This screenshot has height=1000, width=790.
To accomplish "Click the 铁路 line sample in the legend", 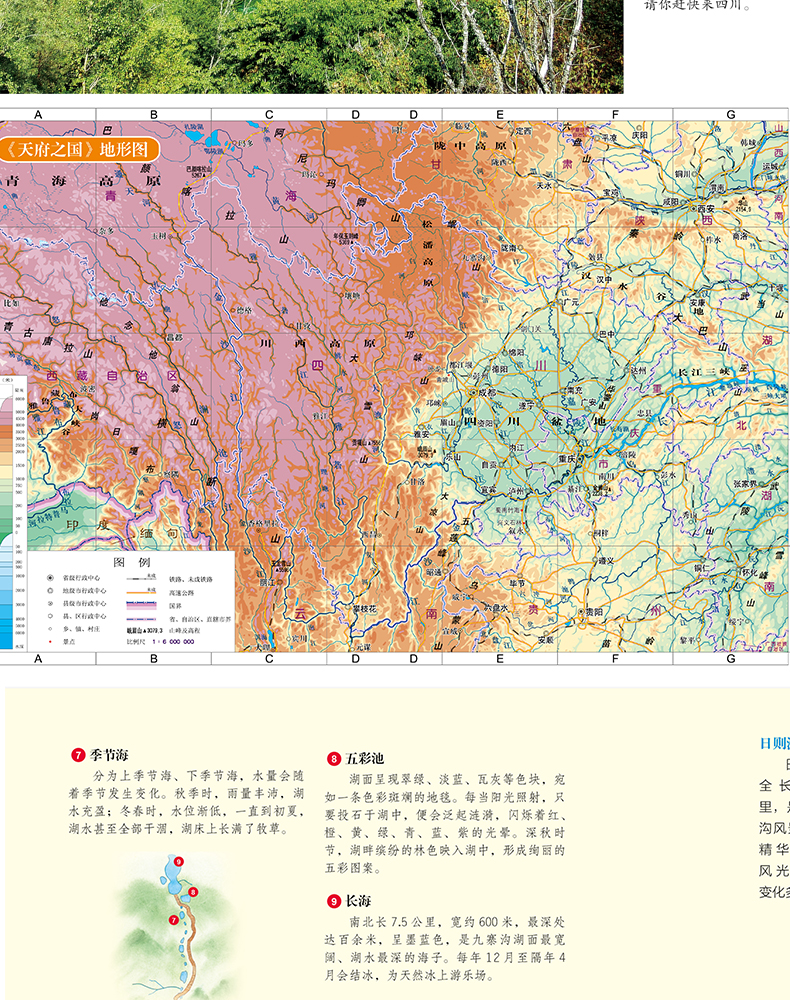I will pyautogui.click(x=142, y=578).
